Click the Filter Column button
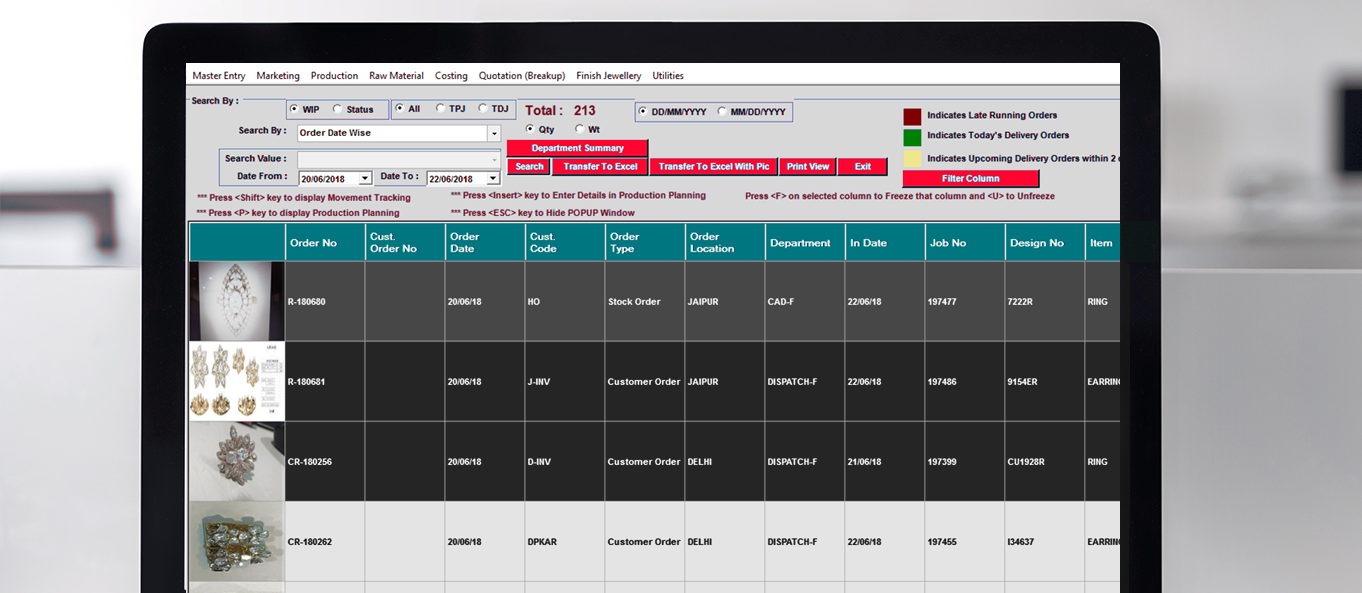Image resolution: width=1362 pixels, height=593 pixels. (x=970, y=179)
